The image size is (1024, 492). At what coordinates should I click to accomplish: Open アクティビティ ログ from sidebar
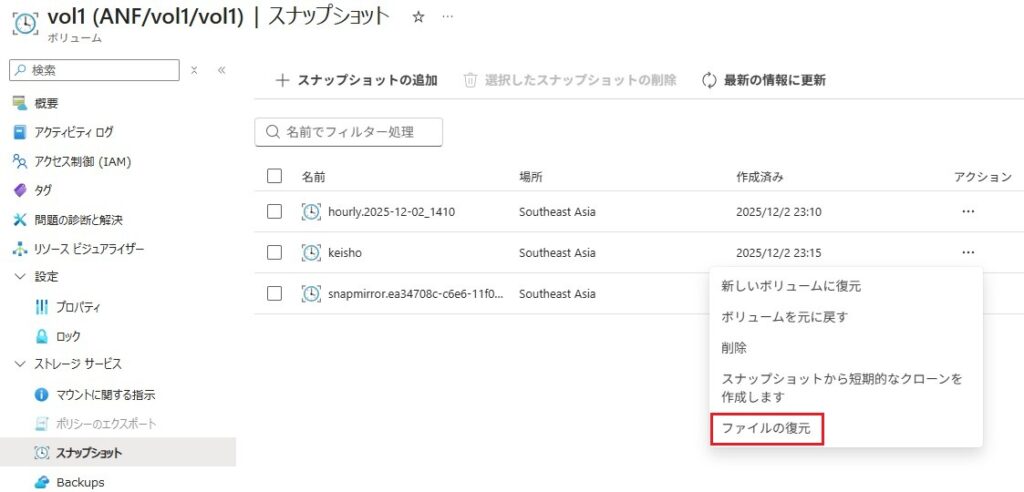(74, 132)
